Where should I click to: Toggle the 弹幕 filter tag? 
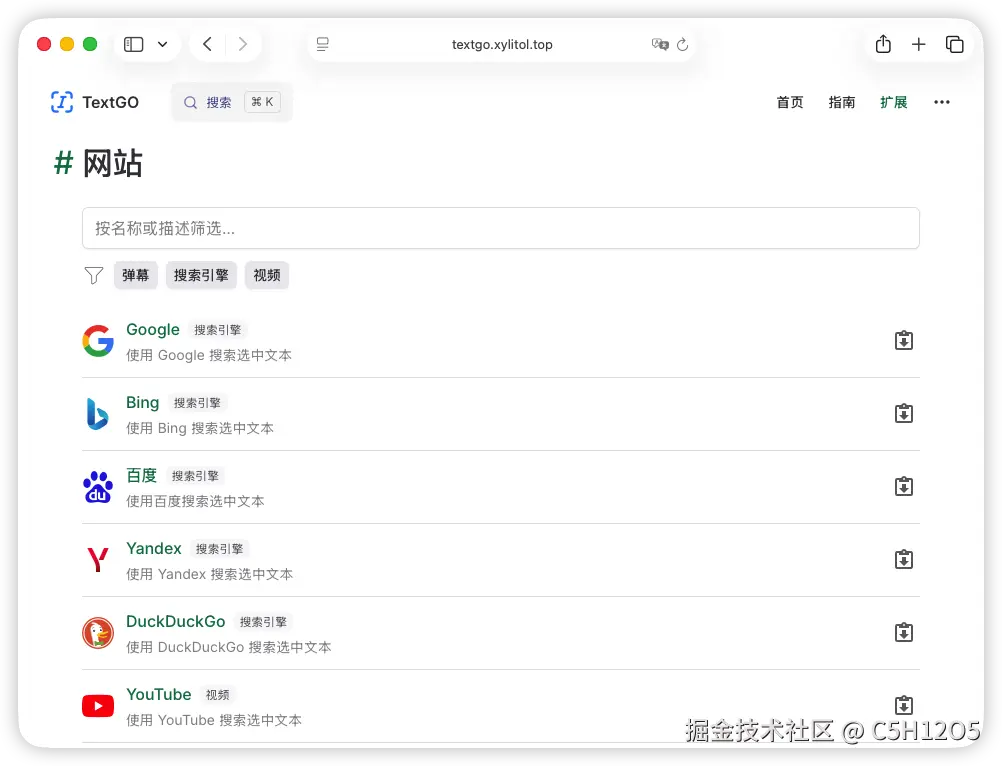pyautogui.click(x=135, y=275)
